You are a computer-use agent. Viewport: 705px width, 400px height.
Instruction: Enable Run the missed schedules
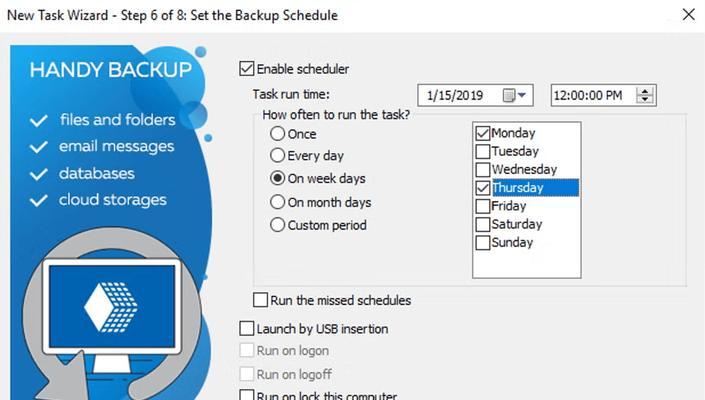(x=260, y=300)
